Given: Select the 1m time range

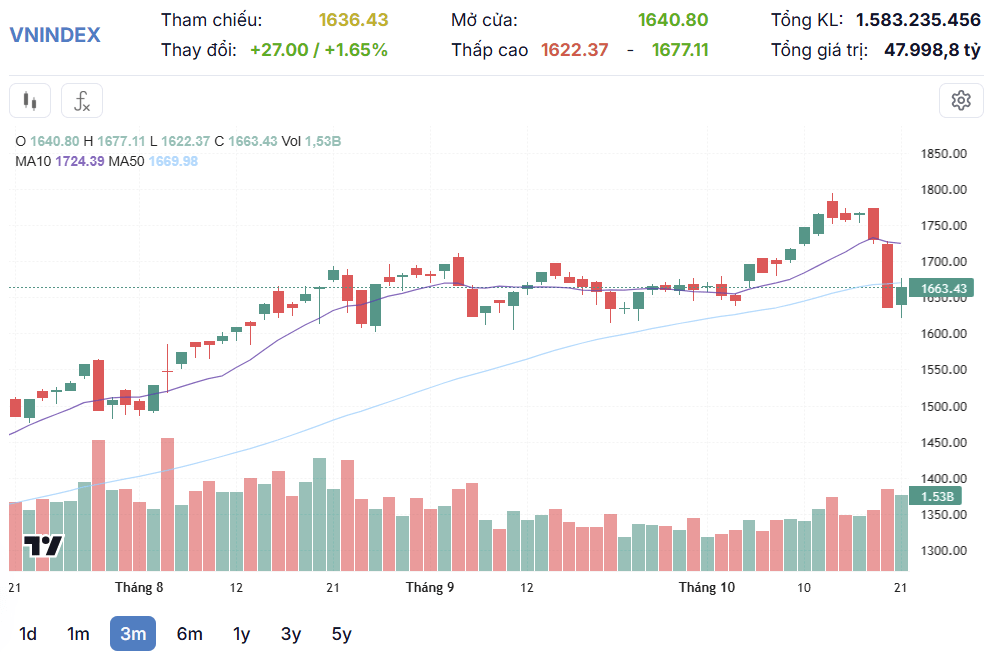Looking at the screenshot, I should [78, 634].
